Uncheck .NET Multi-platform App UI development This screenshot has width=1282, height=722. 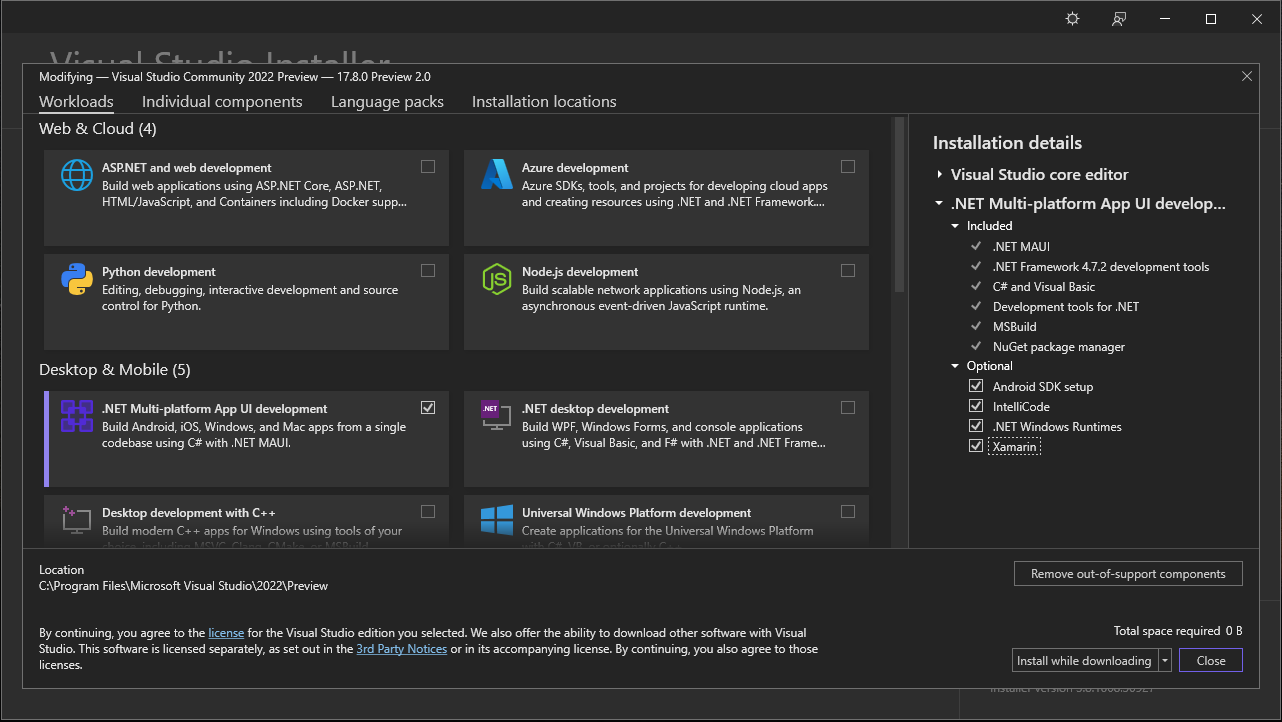428,408
